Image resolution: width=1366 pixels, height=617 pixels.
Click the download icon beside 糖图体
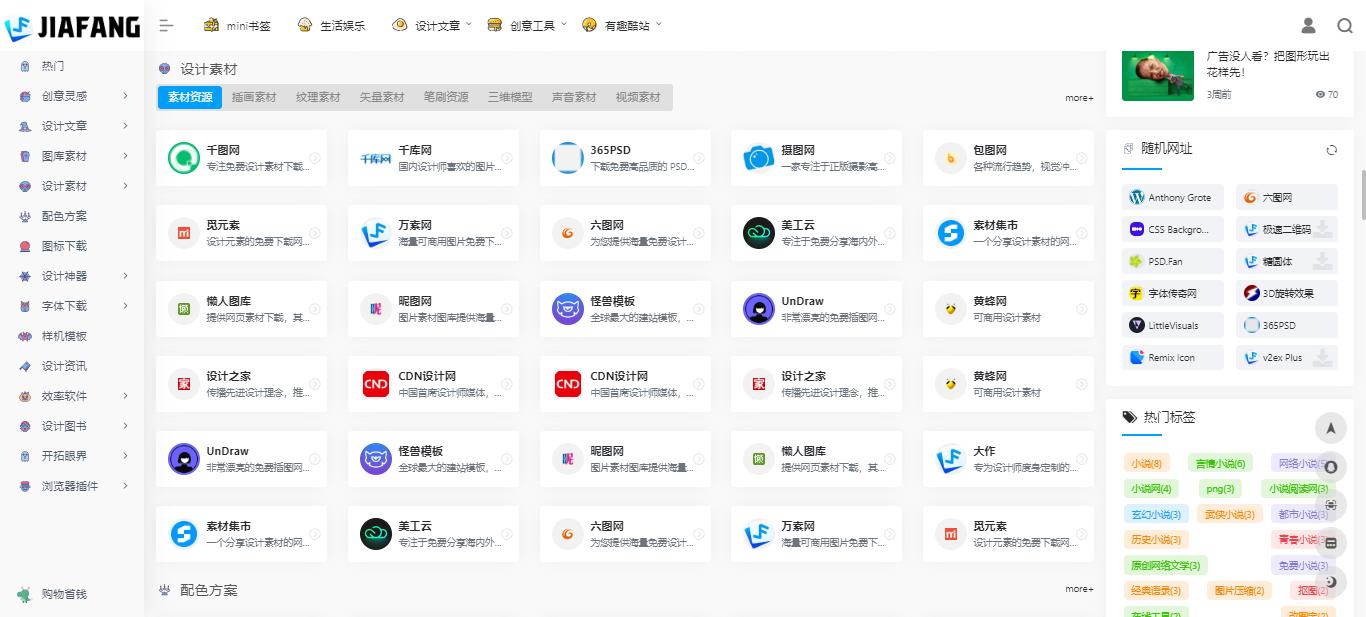point(1323,261)
